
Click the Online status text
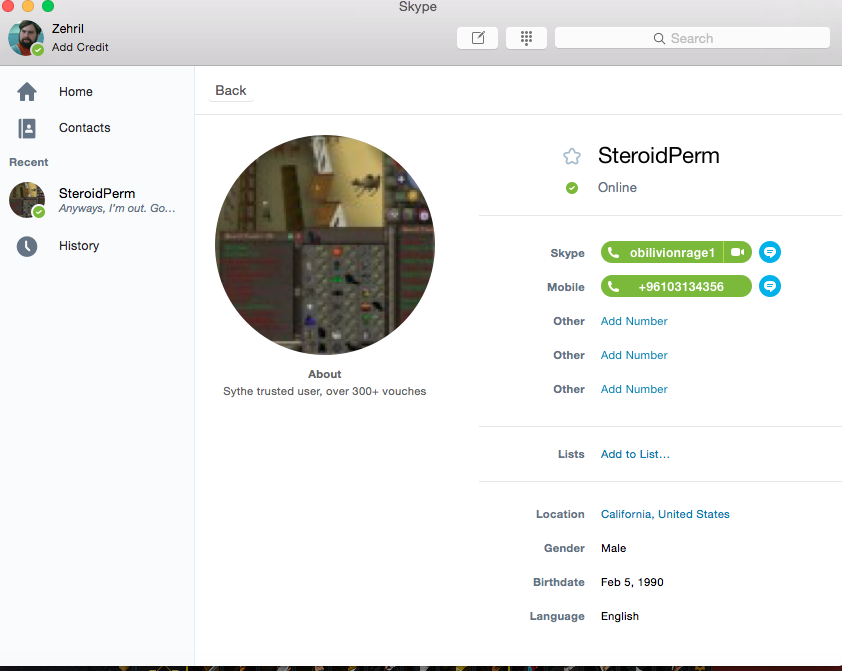pos(617,187)
